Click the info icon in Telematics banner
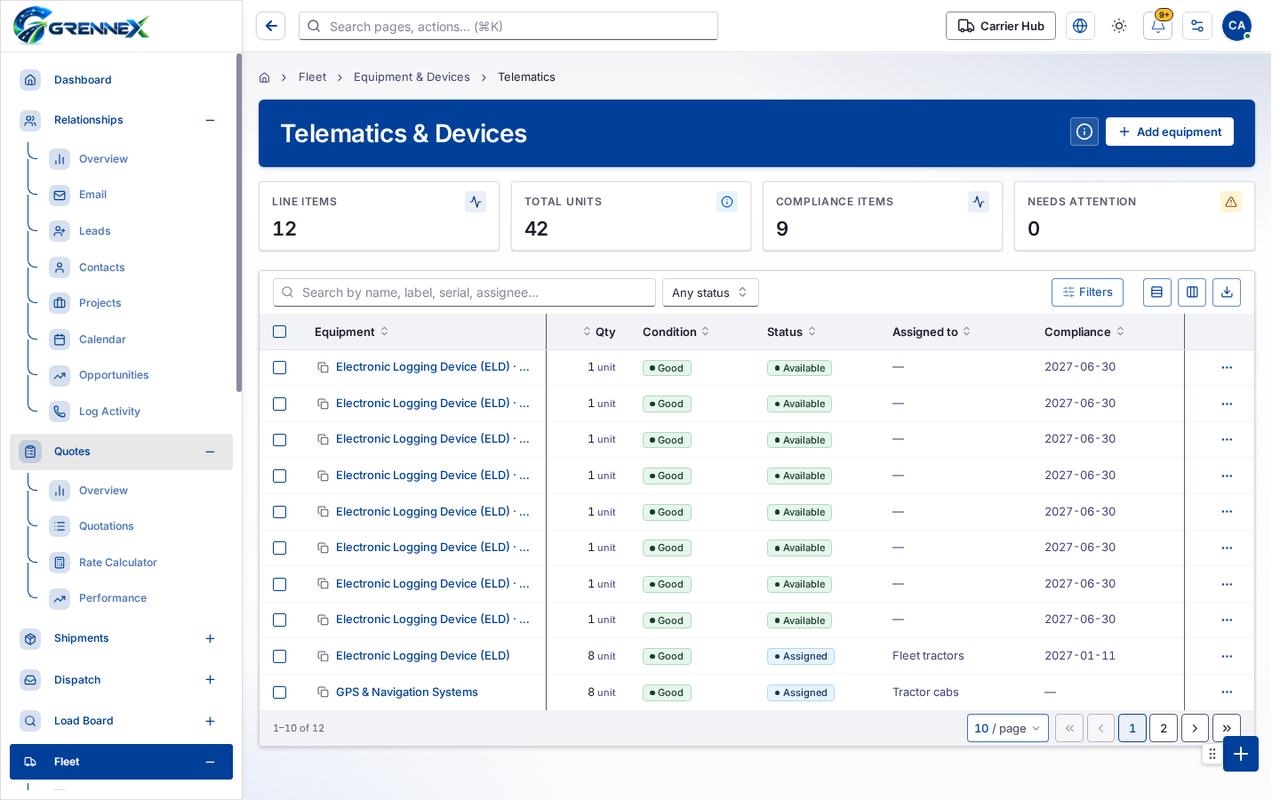Image resolution: width=1280 pixels, height=800 pixels. [x=1084, y=132]
